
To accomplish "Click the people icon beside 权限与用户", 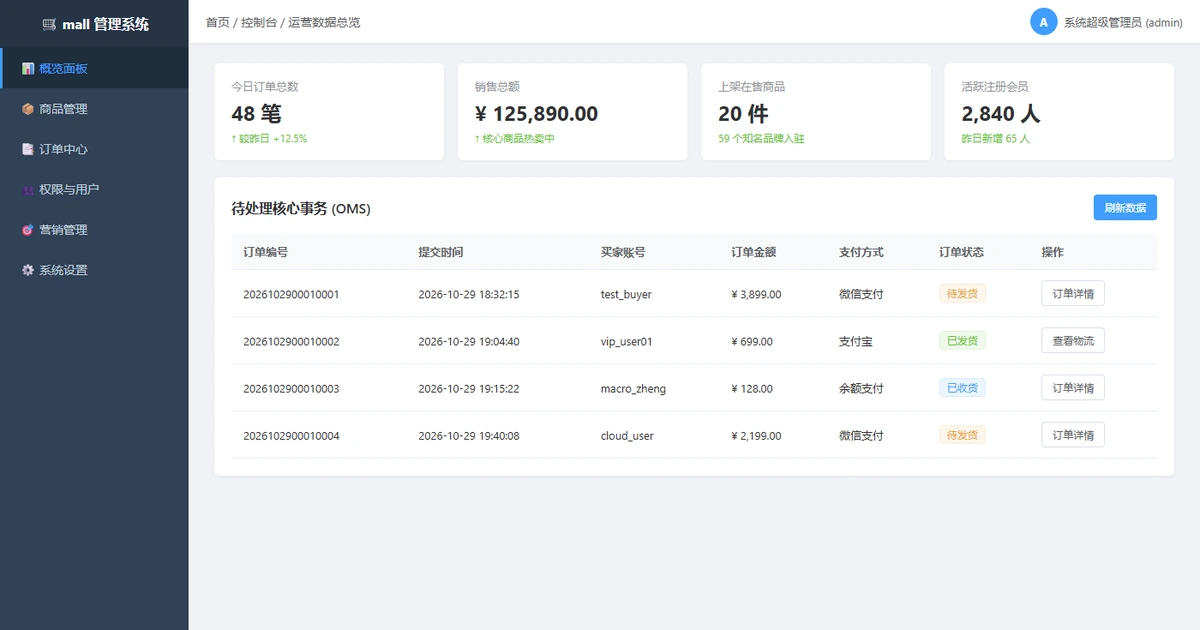I will pyautogui.click(x=28, y=189).
